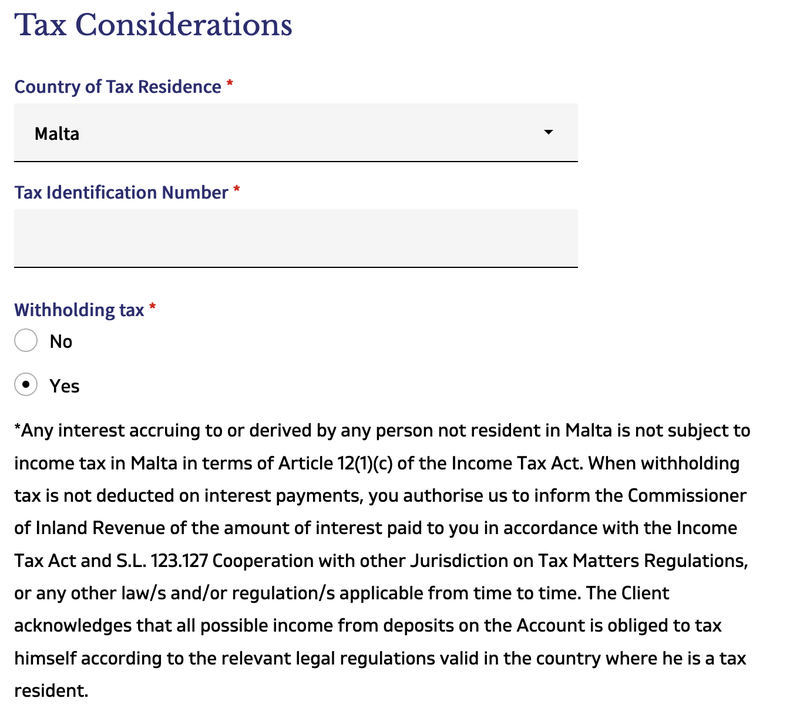This screenshot has width=800, height=718.
Task: Click the disclaimer's final word resident
Action: point(51,690)
